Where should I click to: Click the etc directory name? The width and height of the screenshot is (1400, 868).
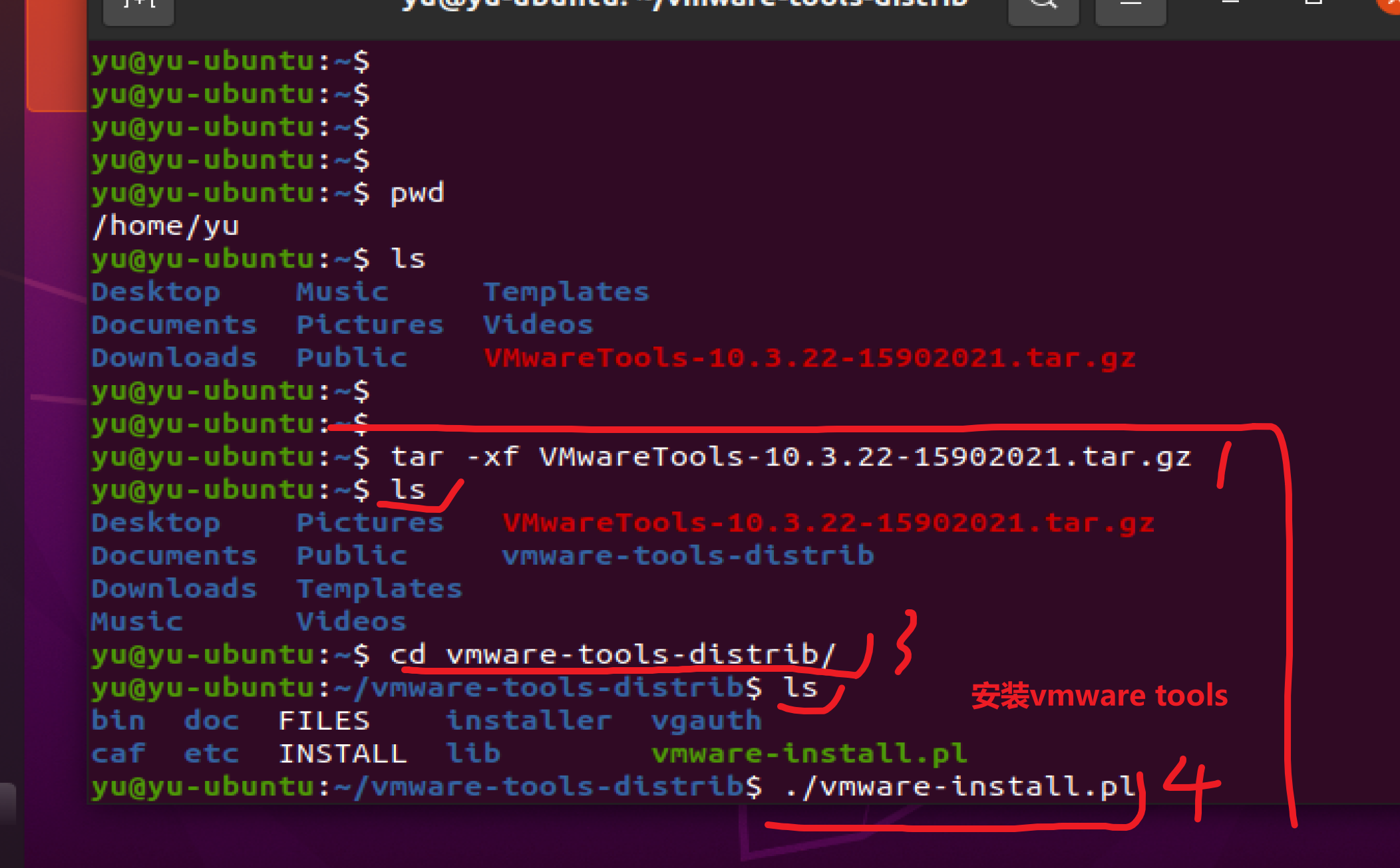[x=211, y=754]
